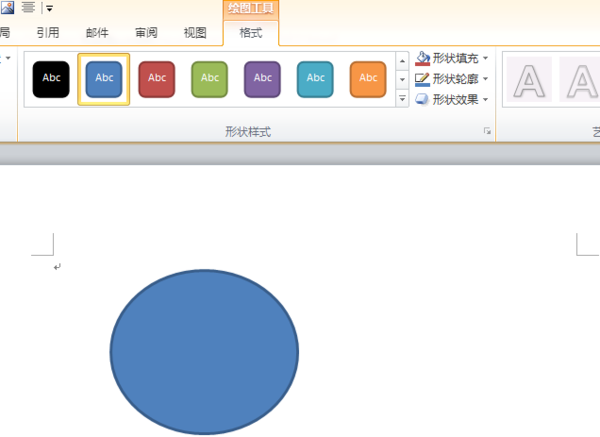Click the 形状轮廓 pencil icon
600x437 pixels.
click(x=422, y=79)
